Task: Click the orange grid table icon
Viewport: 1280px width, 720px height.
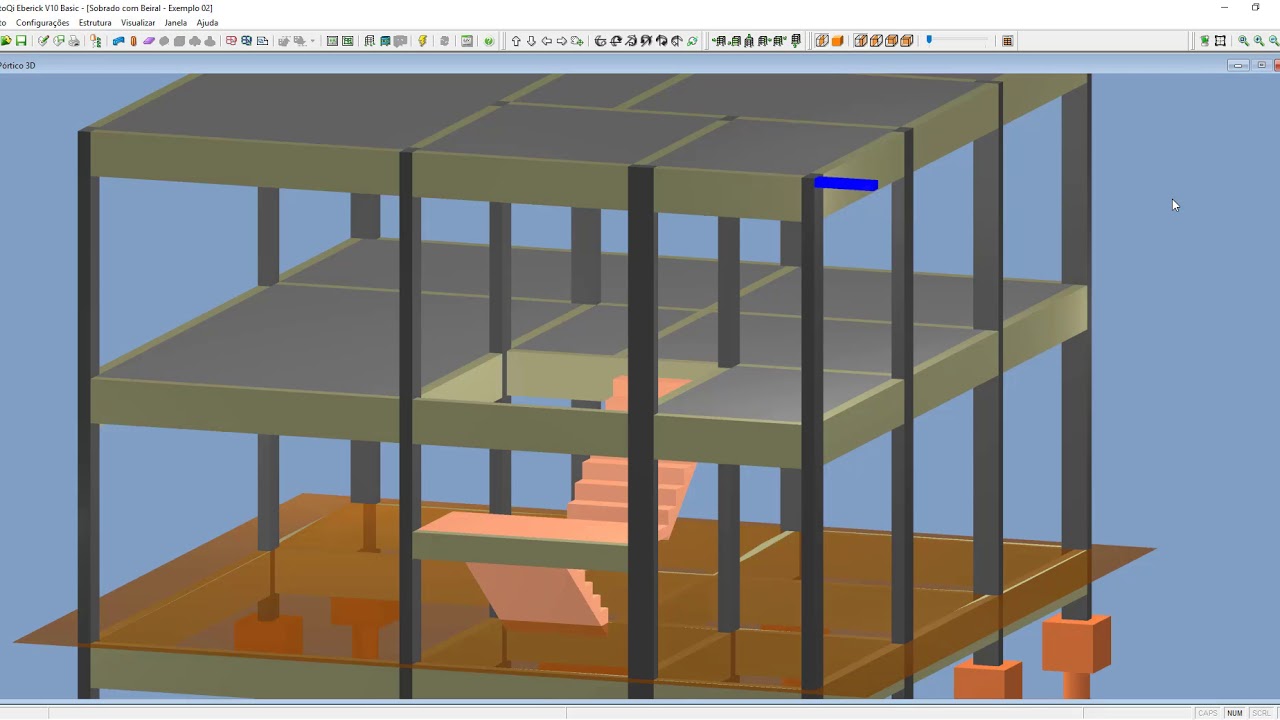Action: point(1008,41)
